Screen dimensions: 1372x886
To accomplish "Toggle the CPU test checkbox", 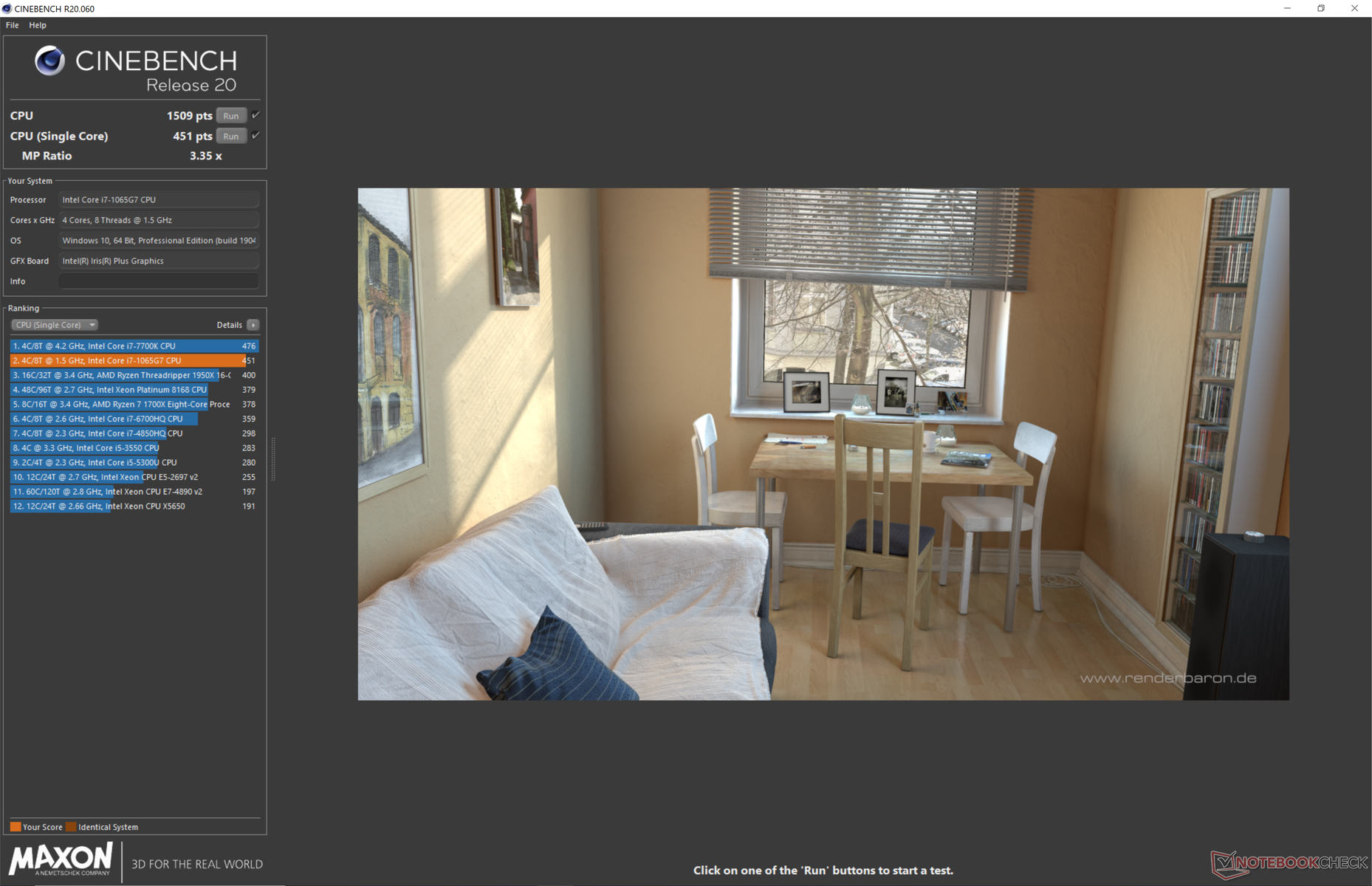I will tap(255, 115).
